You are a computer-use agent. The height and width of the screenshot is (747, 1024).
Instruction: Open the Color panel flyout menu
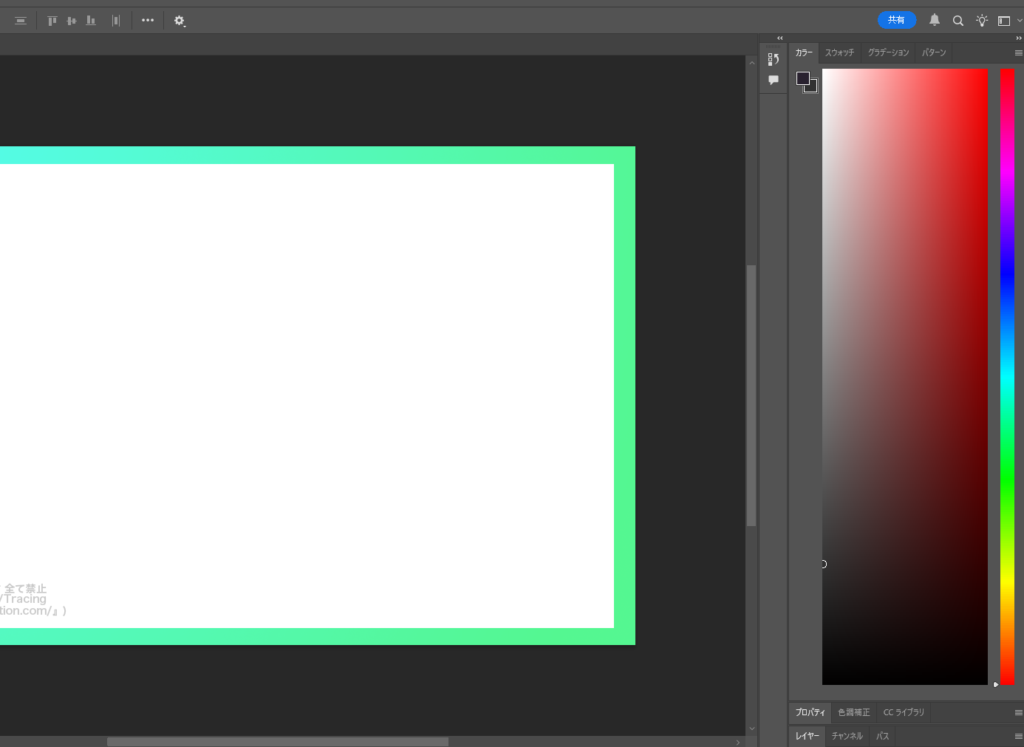click(1018, 53)
